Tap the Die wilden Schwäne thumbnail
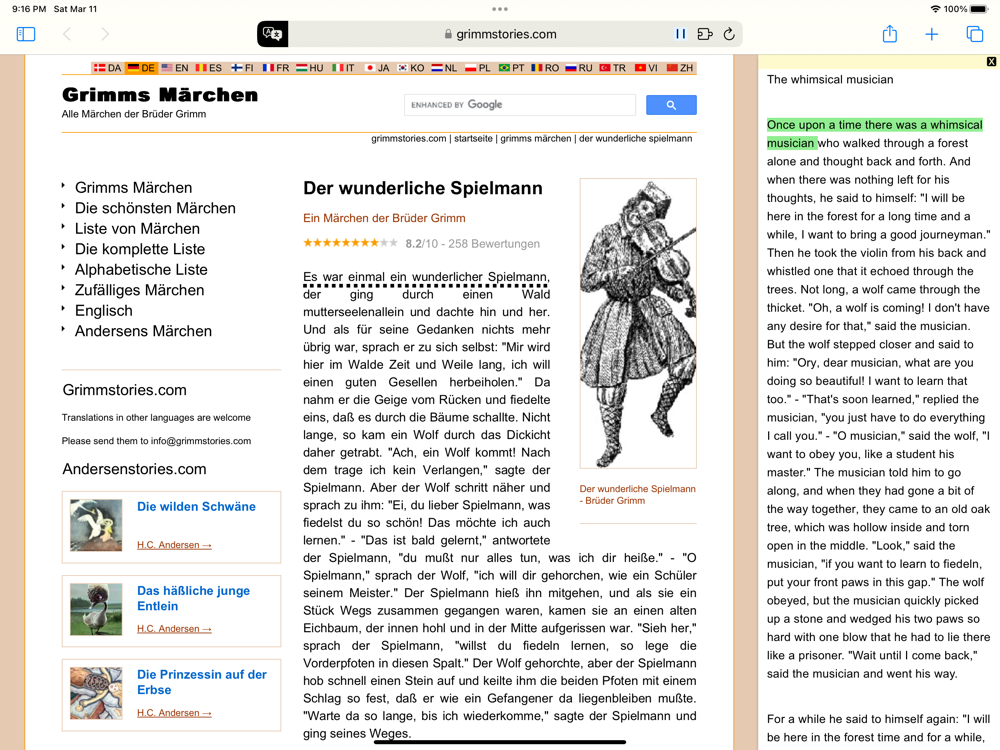 (x=96, y=526)
